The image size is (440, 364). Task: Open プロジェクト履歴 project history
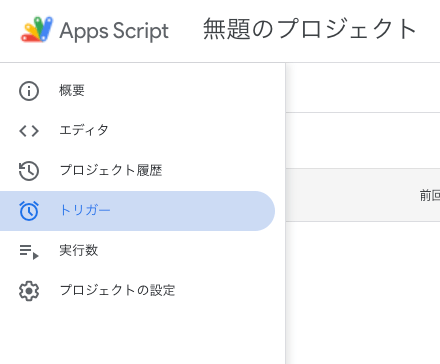pos(137,171)
